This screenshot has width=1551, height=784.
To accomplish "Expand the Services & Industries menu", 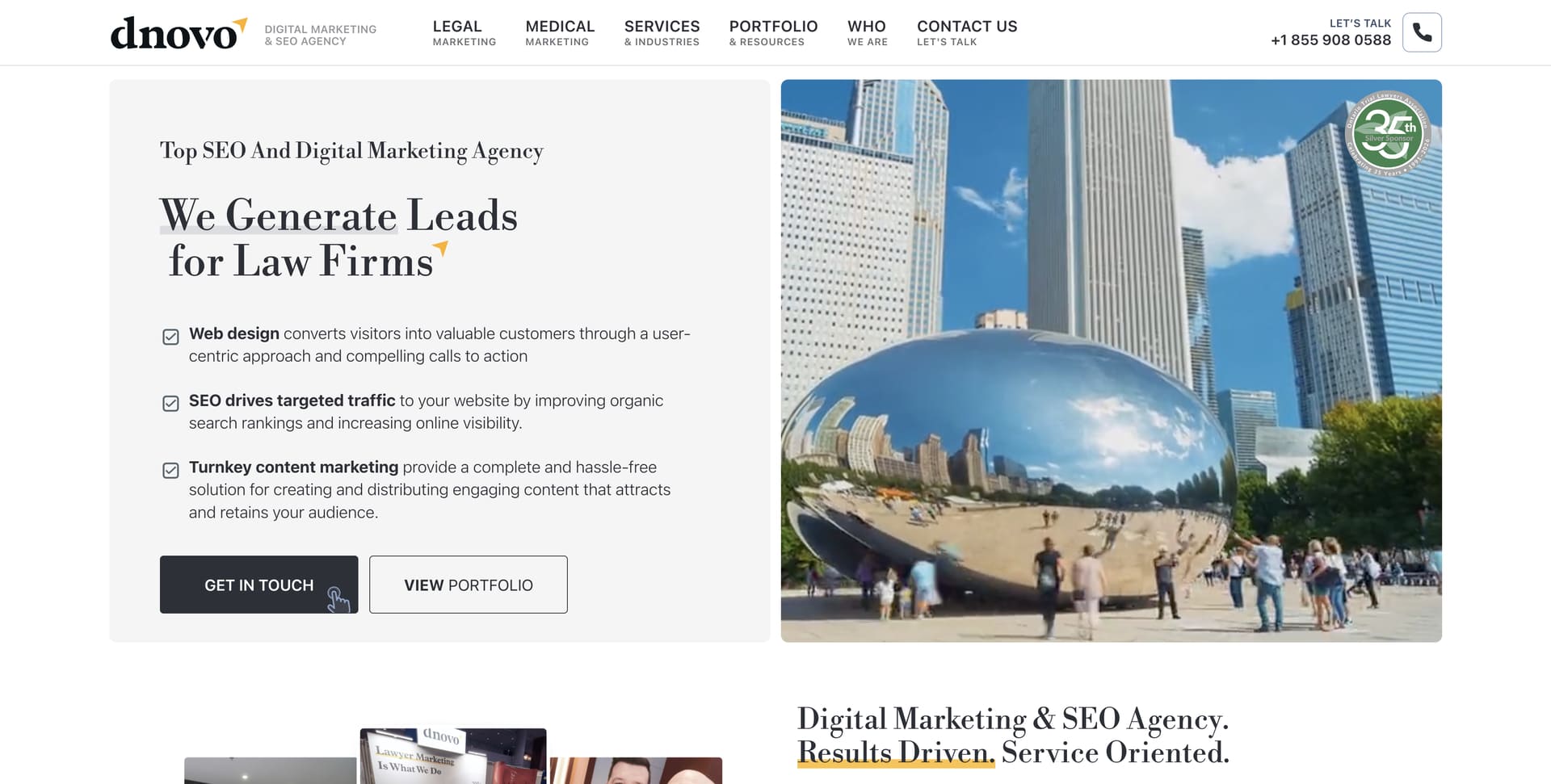I will [662, 33].
